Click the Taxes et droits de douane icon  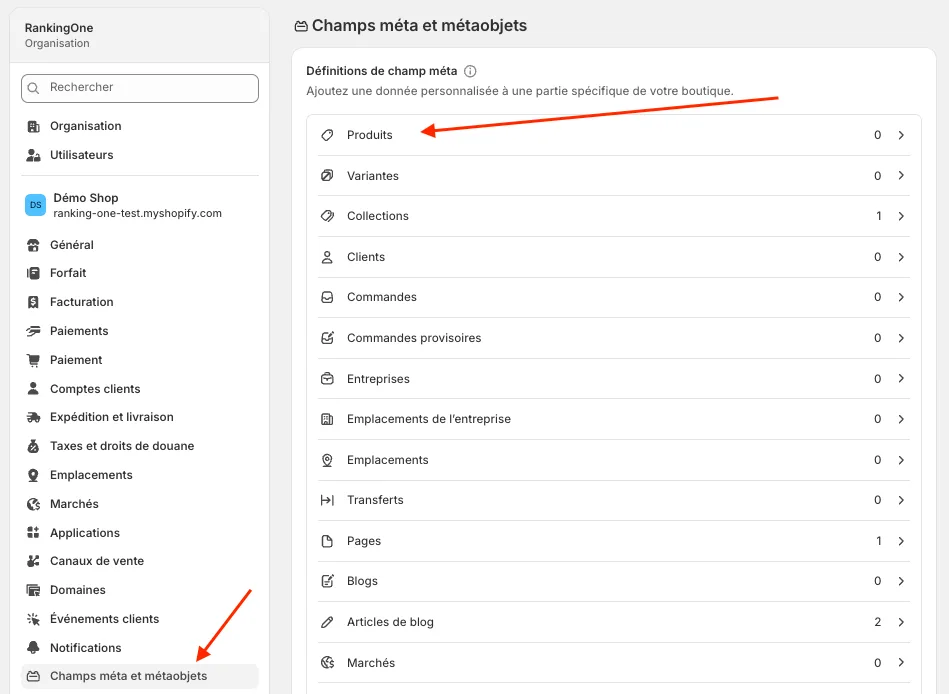(x=33, y=446)
